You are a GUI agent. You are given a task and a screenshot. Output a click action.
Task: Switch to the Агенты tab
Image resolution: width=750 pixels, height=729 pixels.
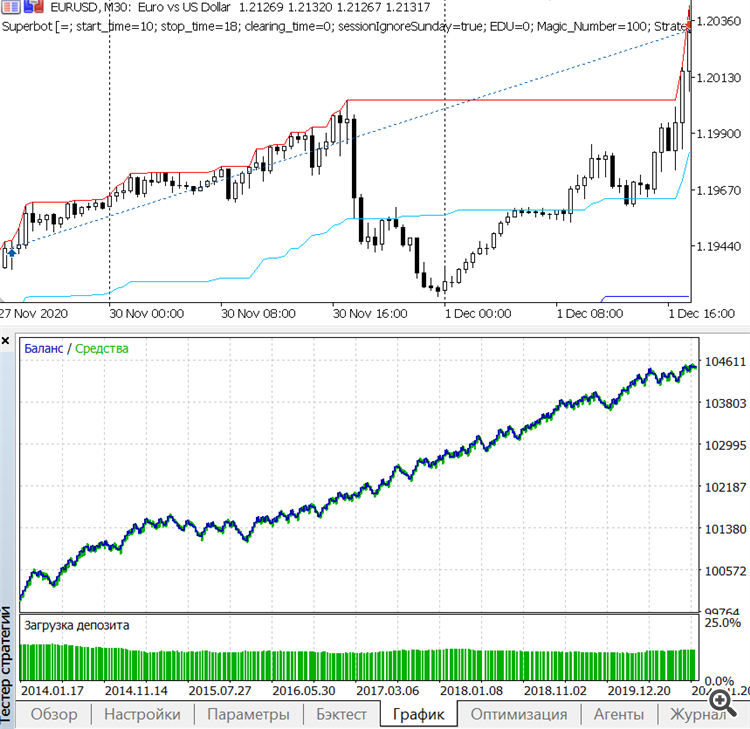(x=618, y=714)
